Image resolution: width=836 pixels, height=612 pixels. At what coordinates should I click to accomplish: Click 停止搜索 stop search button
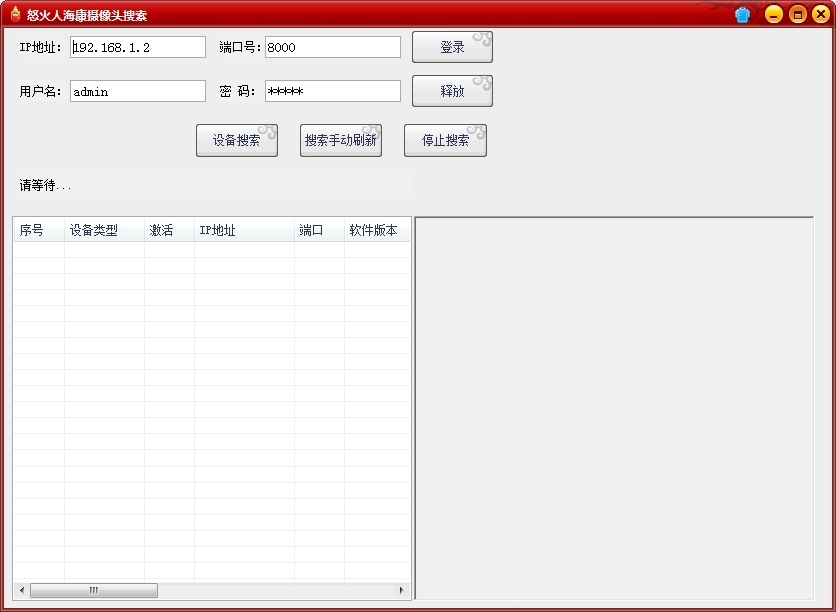click(445, 141)
